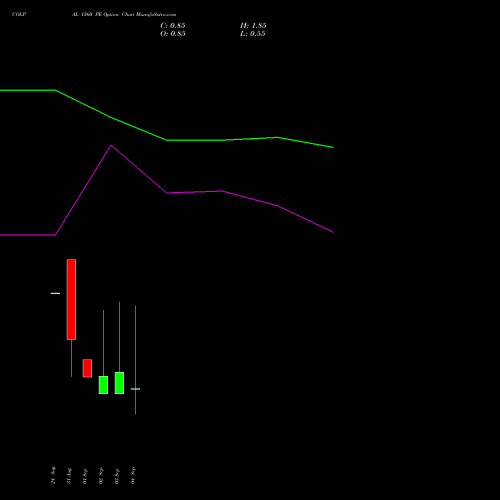Select the doji candle for 04 Sep
Screen dimensions: 500x500
(x=135, y=389)
